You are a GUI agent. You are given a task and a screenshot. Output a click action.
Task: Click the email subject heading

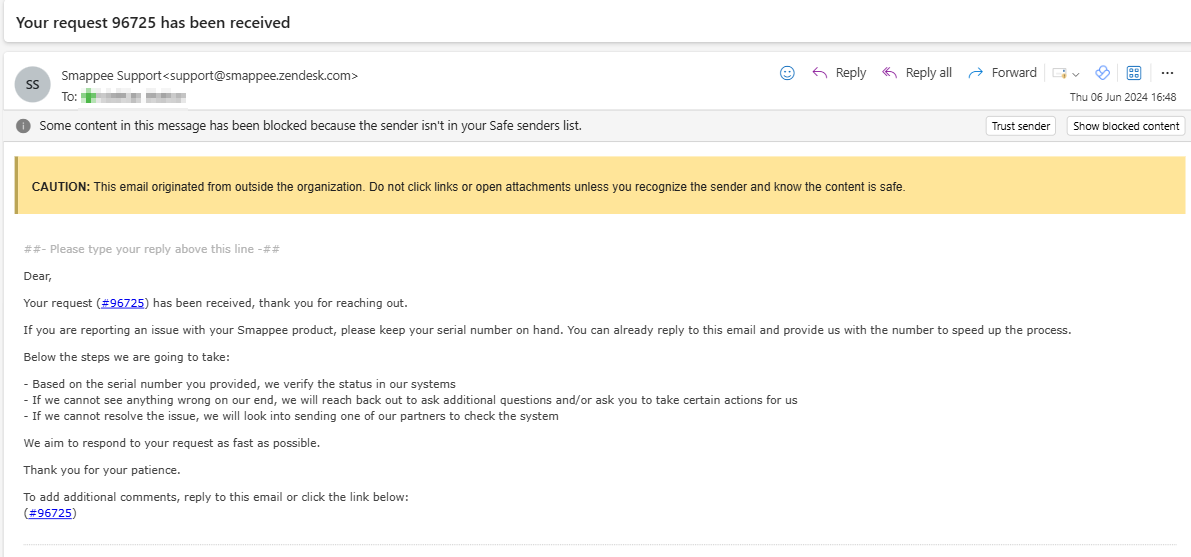tap(153, 23)
